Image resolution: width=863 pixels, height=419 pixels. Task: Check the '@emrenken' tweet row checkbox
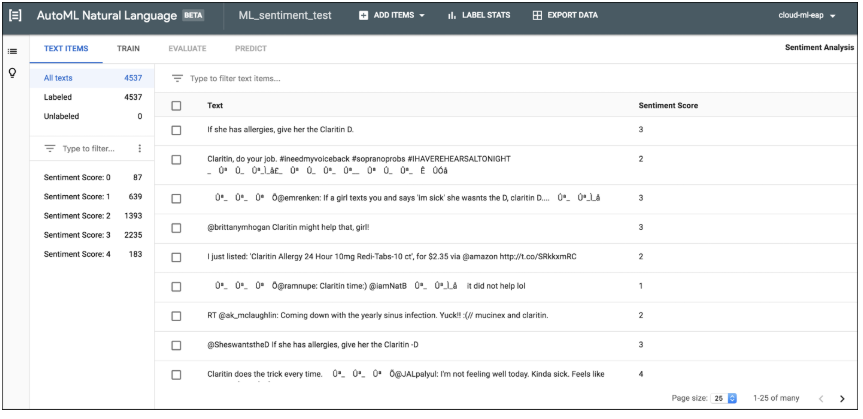click(x=176, y=198)
